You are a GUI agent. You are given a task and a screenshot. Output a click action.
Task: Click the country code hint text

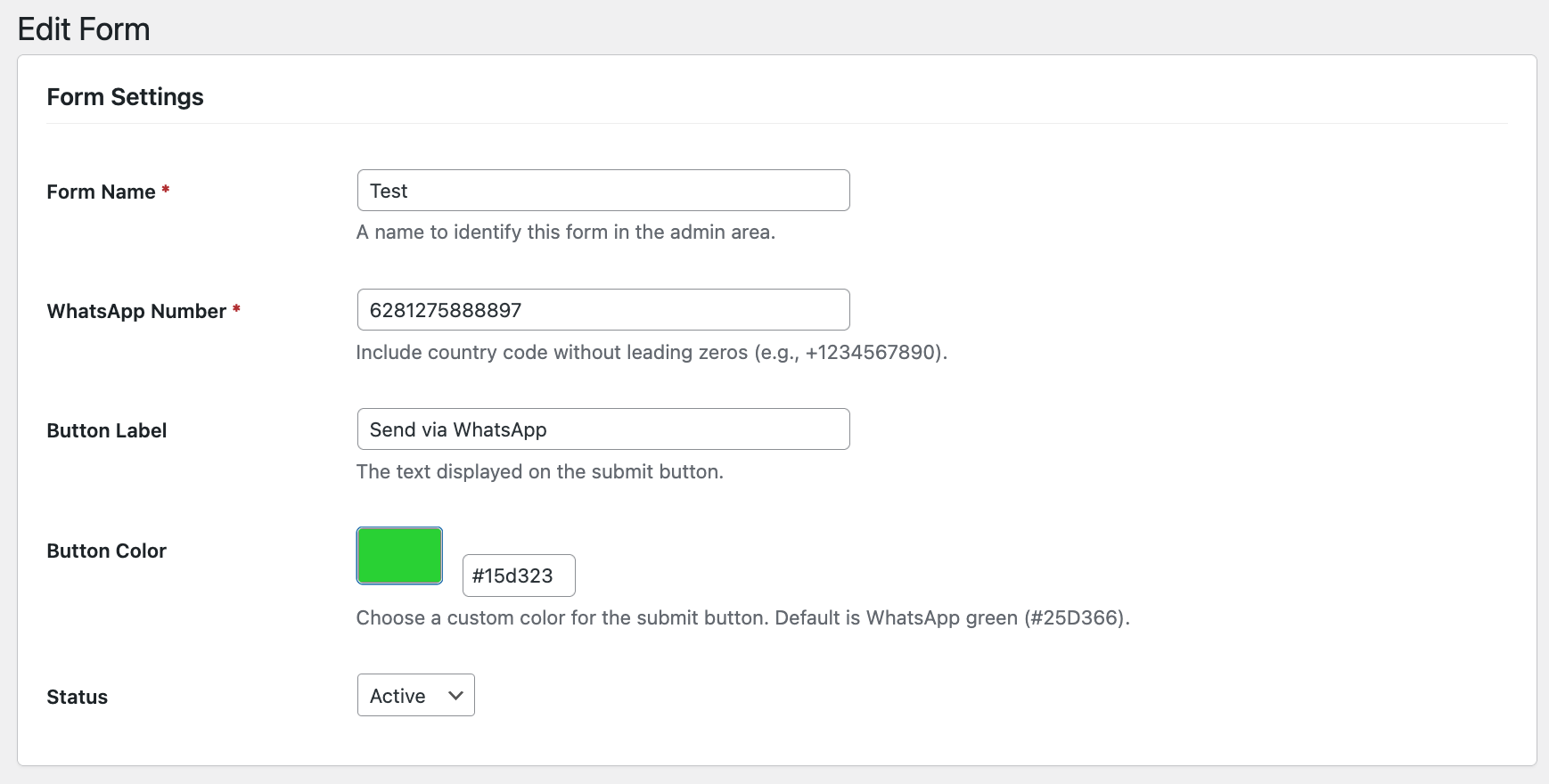pyautogui.click(x=651, y=353)
